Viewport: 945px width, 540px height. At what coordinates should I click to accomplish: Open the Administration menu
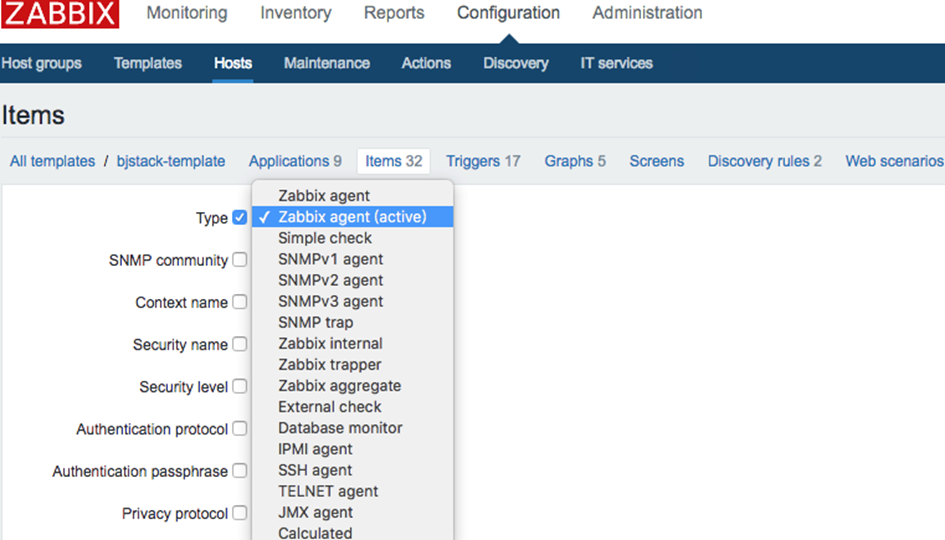tap(647, 13)
